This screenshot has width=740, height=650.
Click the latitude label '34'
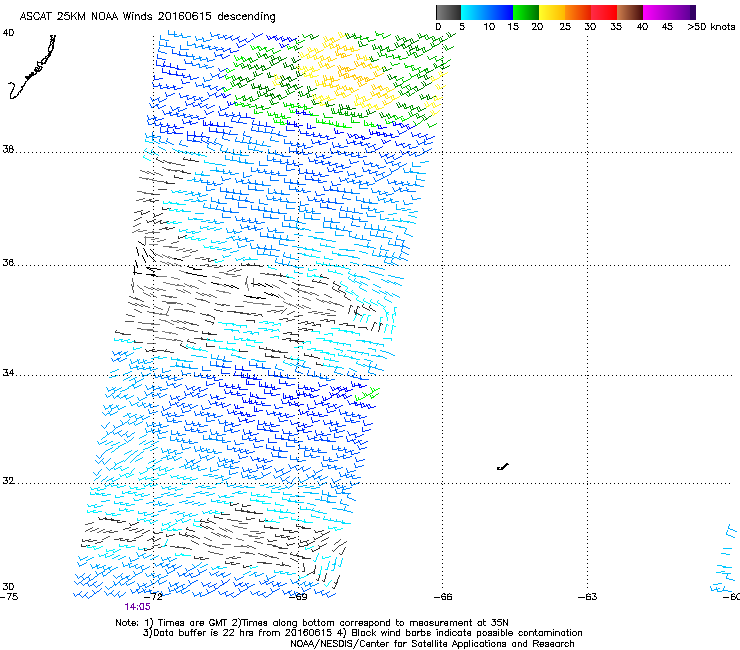click(x=8, y=372)
